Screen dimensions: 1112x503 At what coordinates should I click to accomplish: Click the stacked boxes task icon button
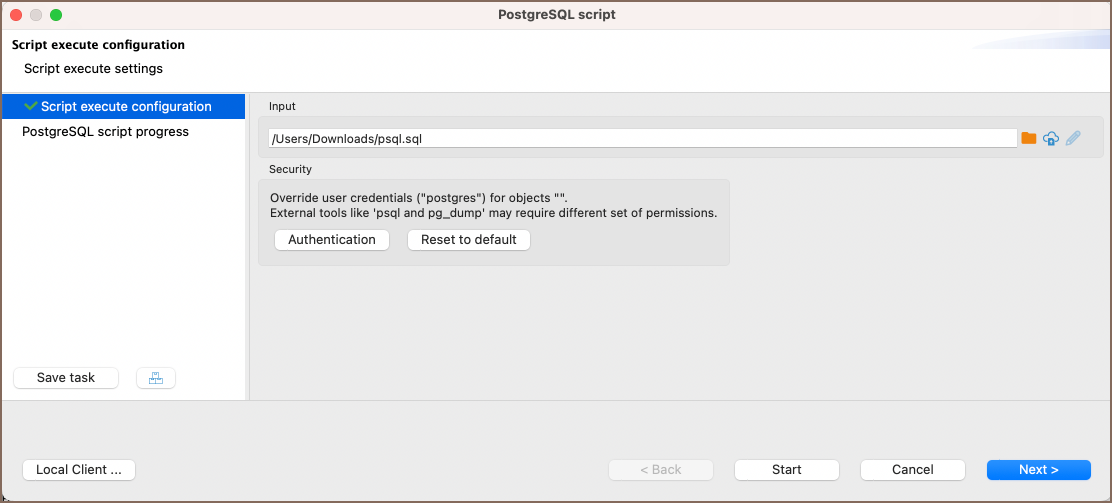155,378
